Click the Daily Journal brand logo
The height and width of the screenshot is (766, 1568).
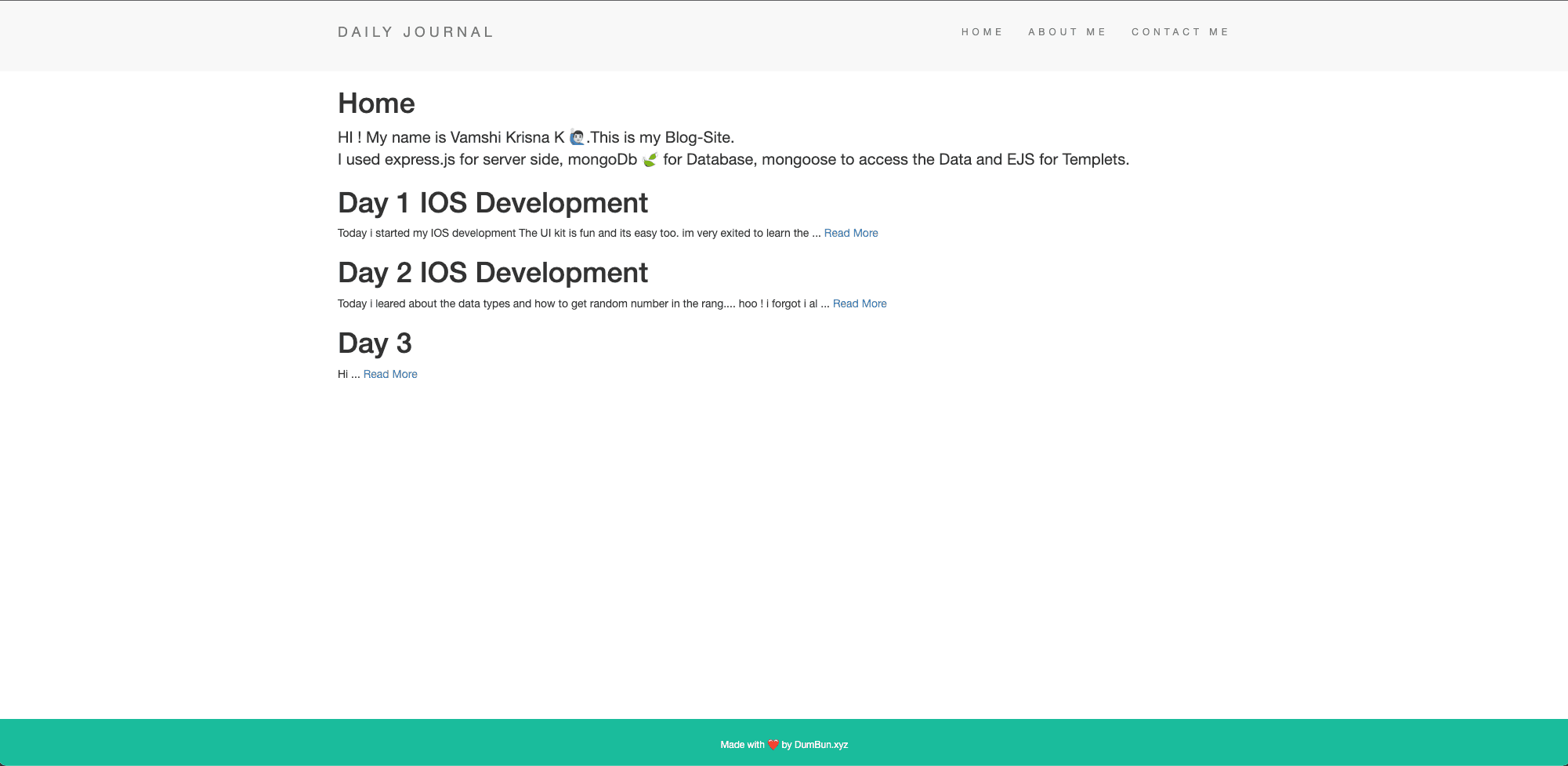point(415,32)
